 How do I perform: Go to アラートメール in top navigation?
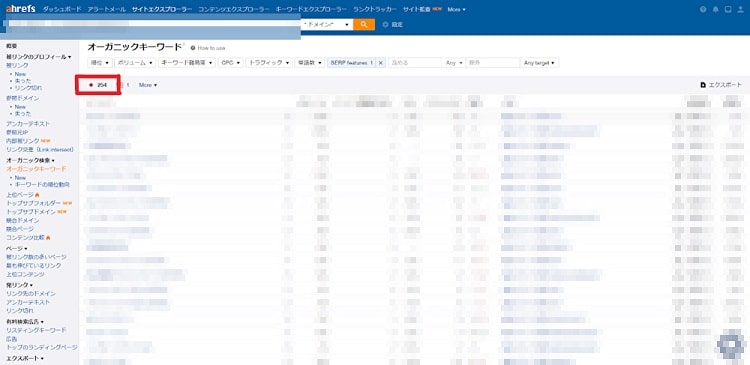pyautogui.click(x=107, y=9)
